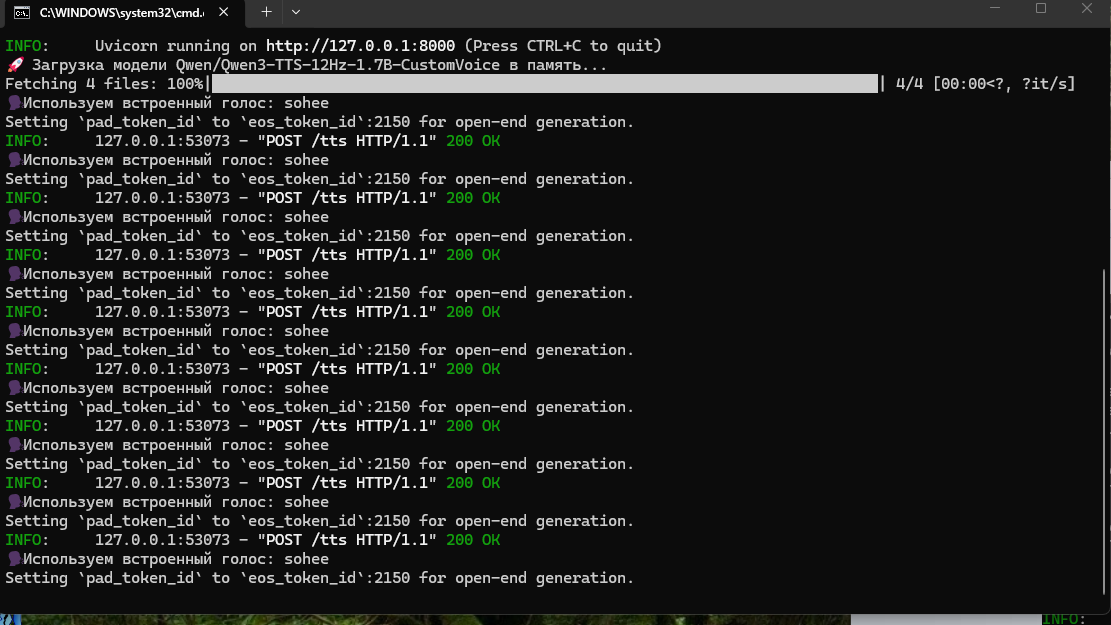
Task: Close the terminal window
Action: (x=1087, y=9)
